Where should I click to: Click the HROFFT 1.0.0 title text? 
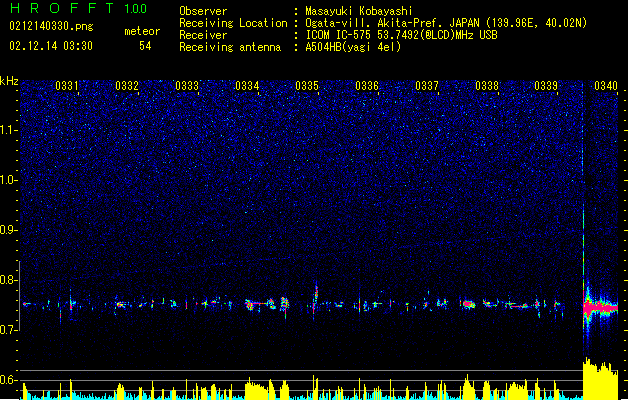pyautogui.click(x=78, y=8)
